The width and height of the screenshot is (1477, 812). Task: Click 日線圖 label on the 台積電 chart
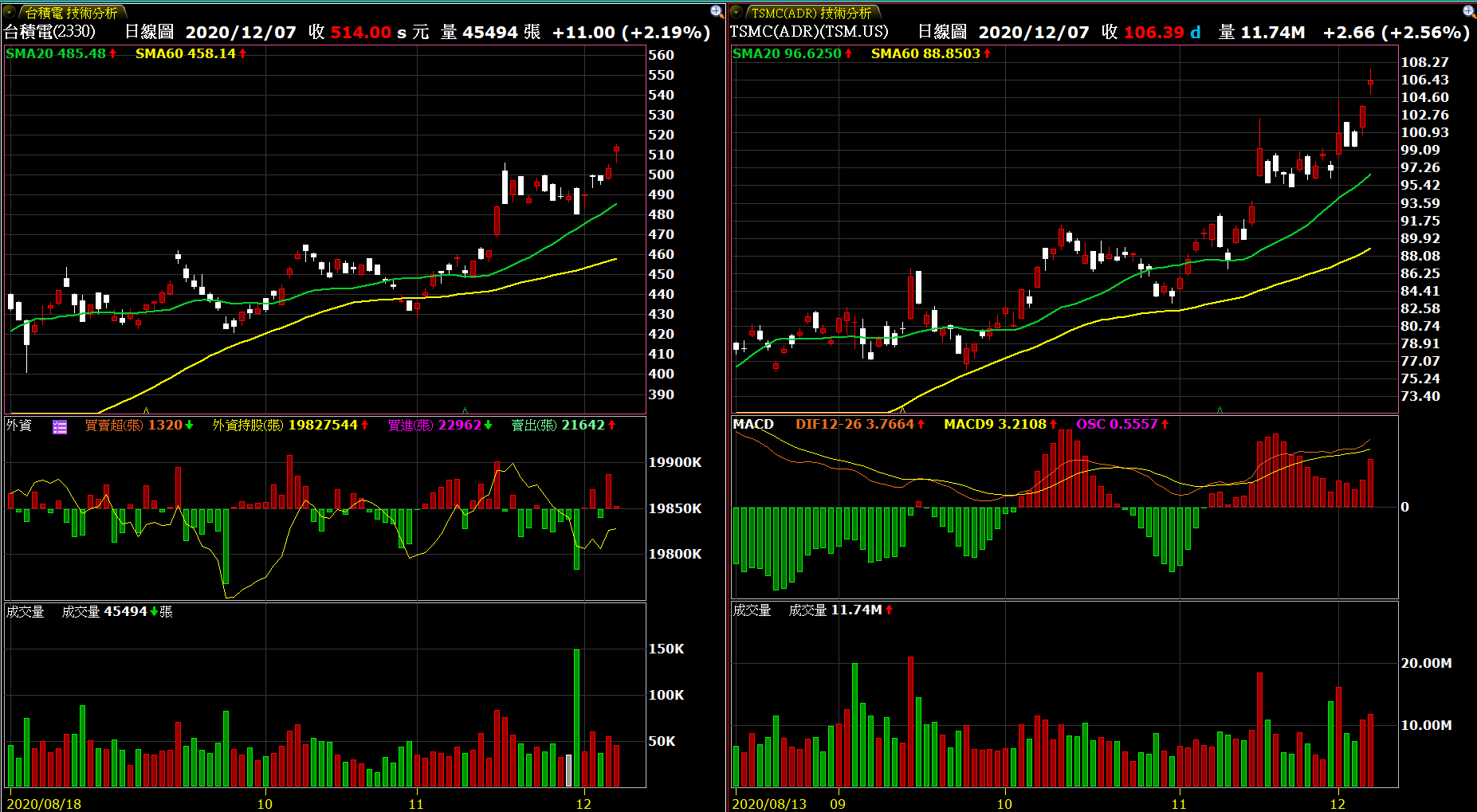pos(149,32)
